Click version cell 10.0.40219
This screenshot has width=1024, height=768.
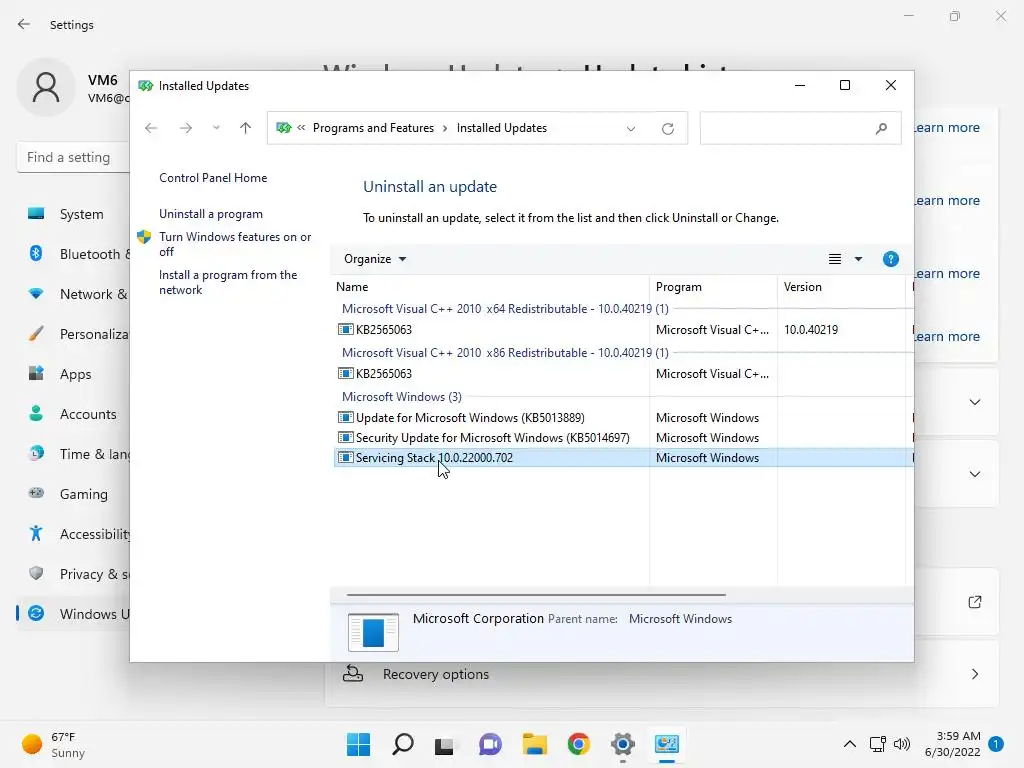coord(810,330)
